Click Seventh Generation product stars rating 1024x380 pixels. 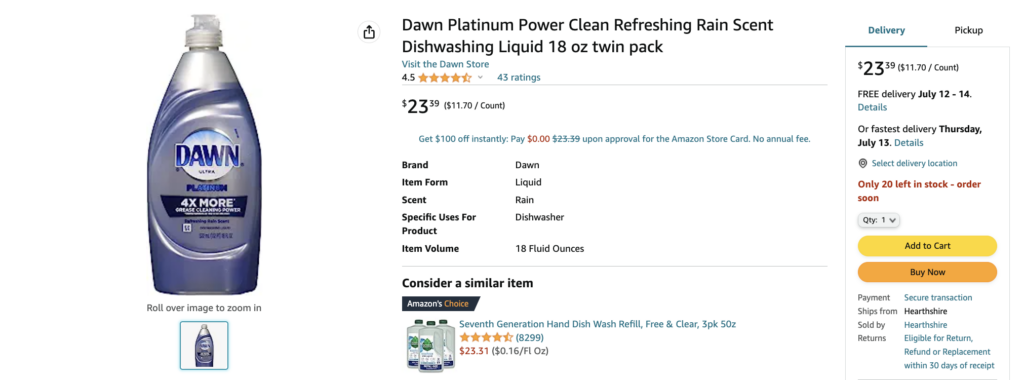tap(486, 338)
